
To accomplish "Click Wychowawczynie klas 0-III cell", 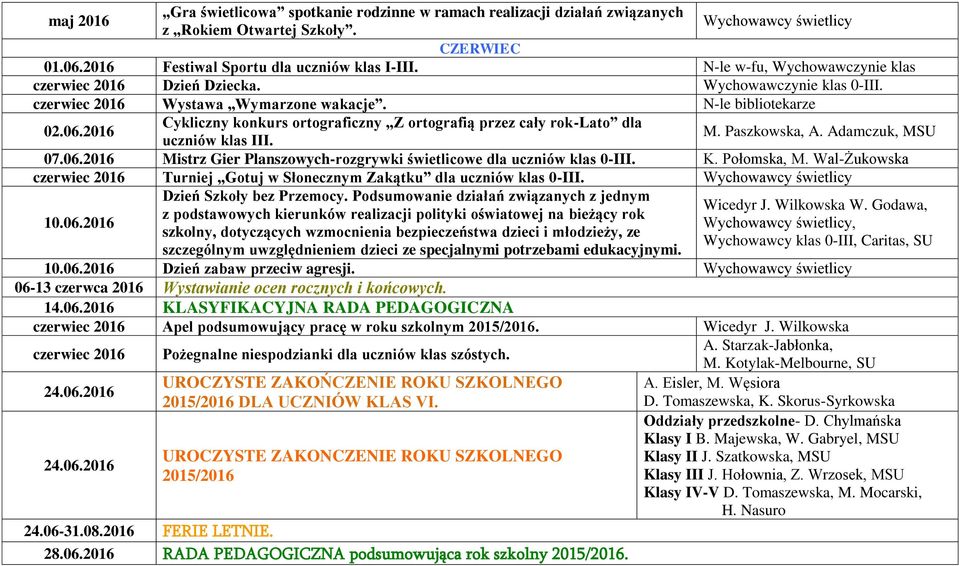I will pos(827,86).
